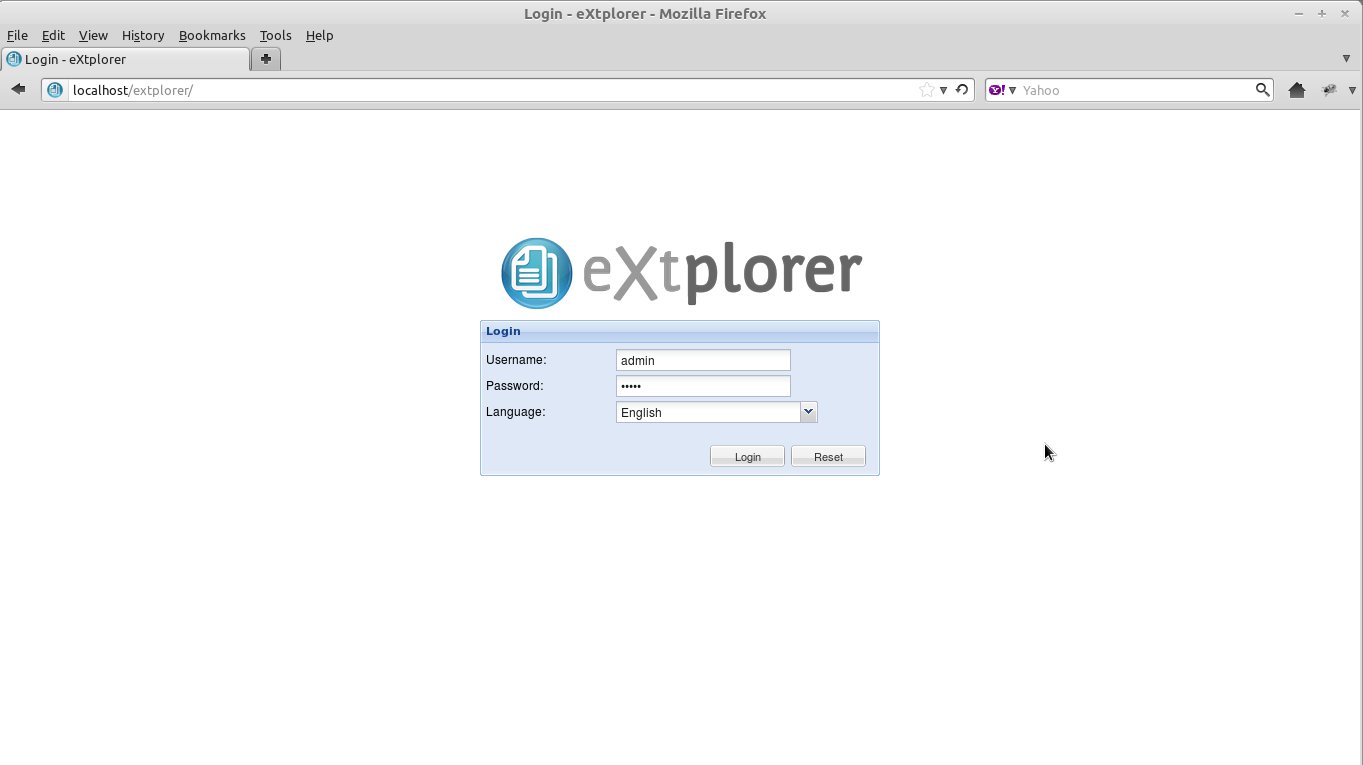
Task: Click the Login panel header text
Action: click(503, 331)
